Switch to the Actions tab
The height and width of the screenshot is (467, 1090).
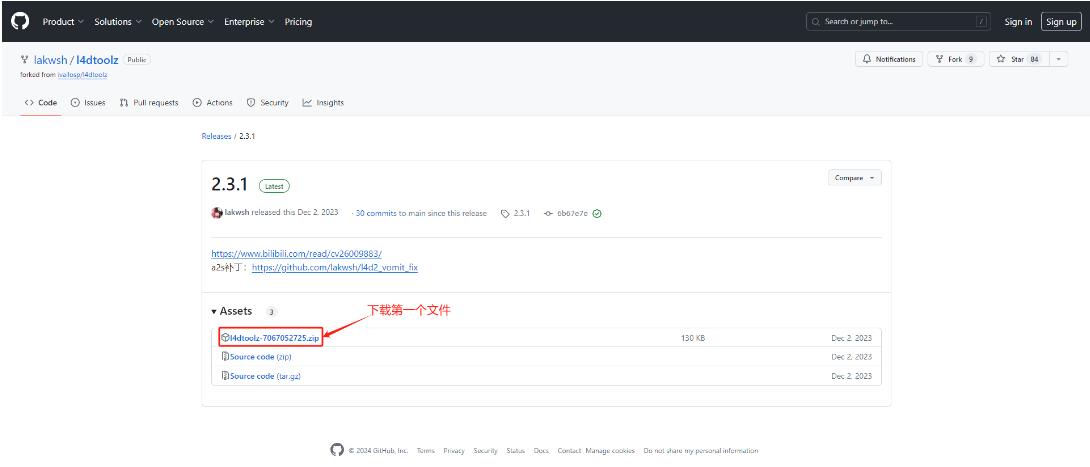tap(213, 102)
